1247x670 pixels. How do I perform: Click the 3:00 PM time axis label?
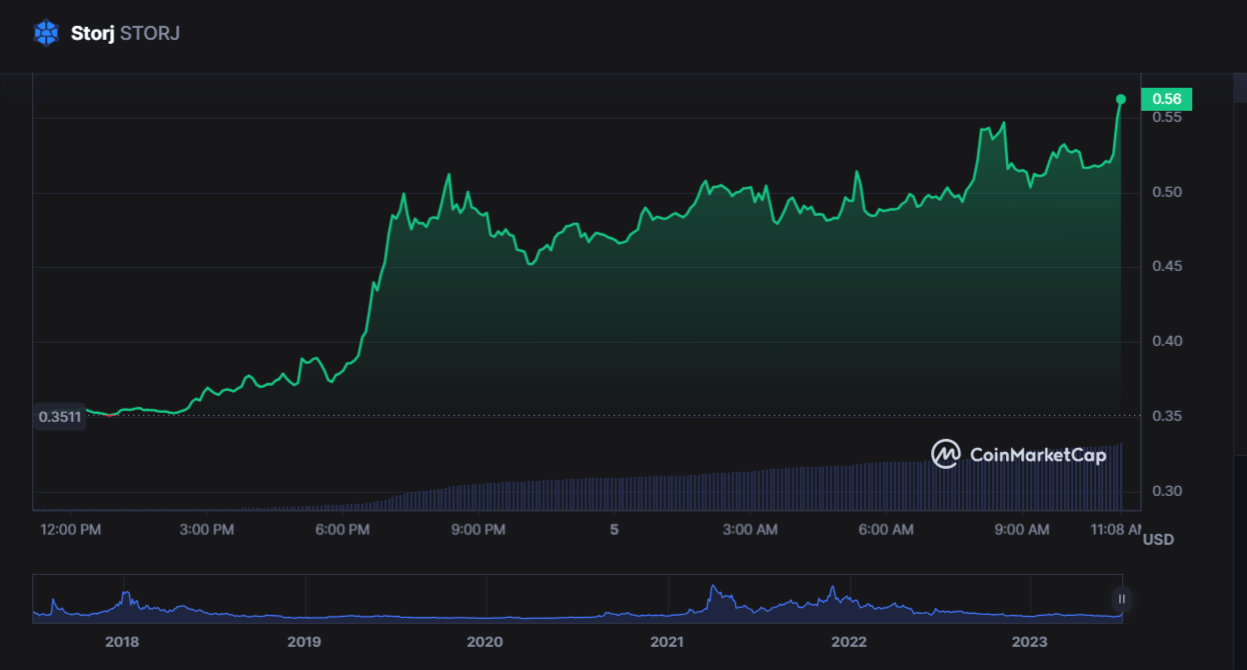tap(206, 529)
